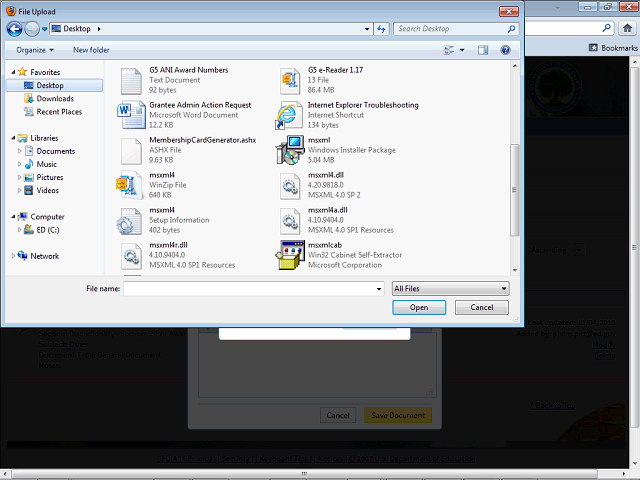Viewport: 640px width, 480px height.
Task: Click Cancel in the File Upload dialog
Action: point(482,307)
